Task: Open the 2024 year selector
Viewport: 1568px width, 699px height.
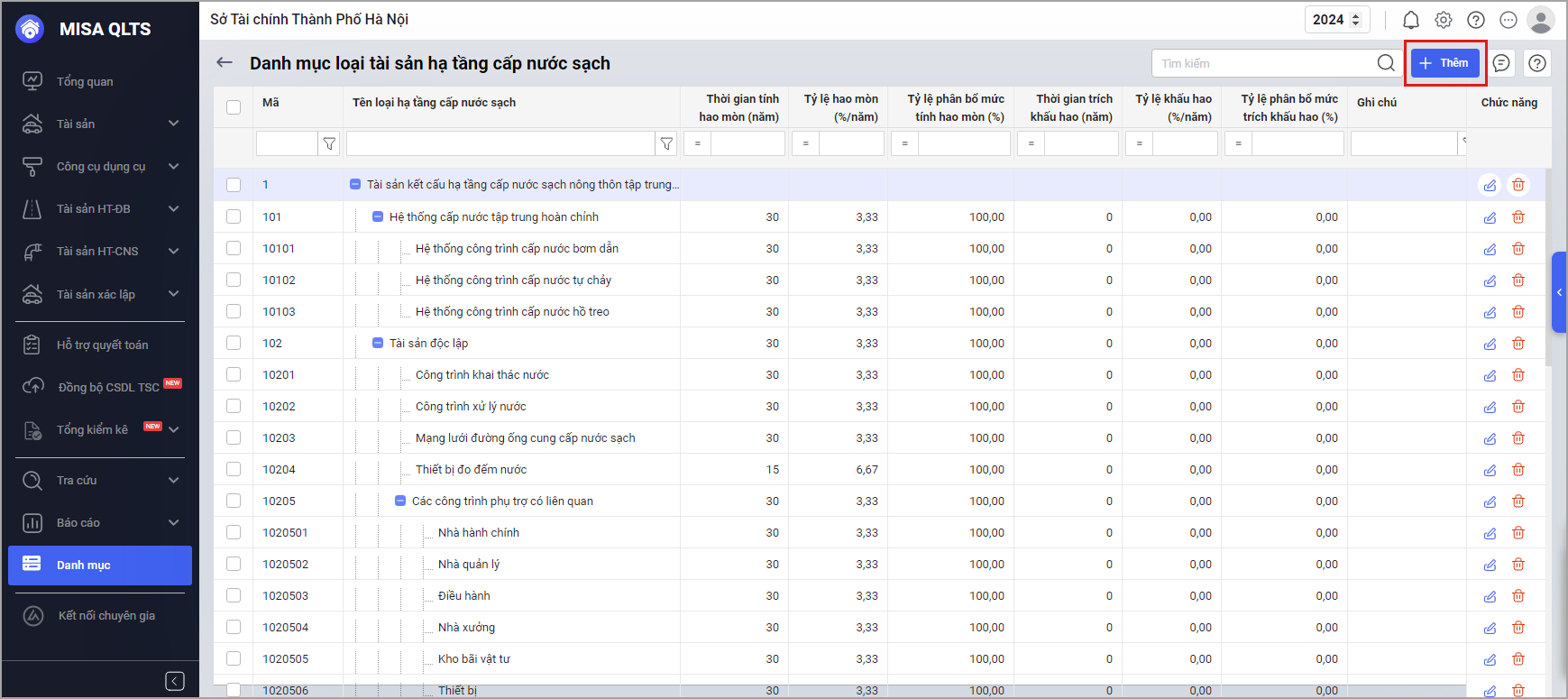Action: tap(1336, 20)
